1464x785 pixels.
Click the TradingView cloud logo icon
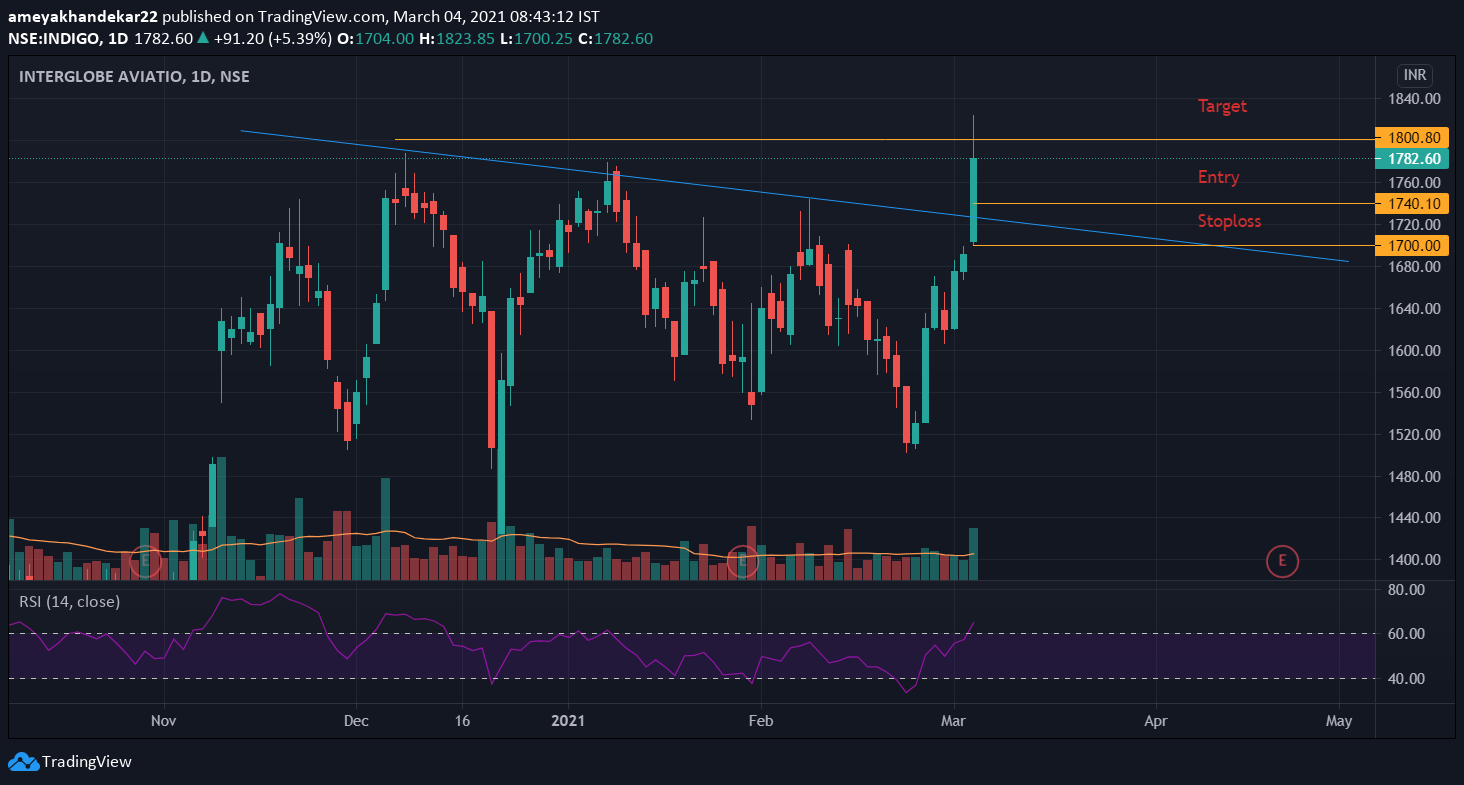coord(23,762)
